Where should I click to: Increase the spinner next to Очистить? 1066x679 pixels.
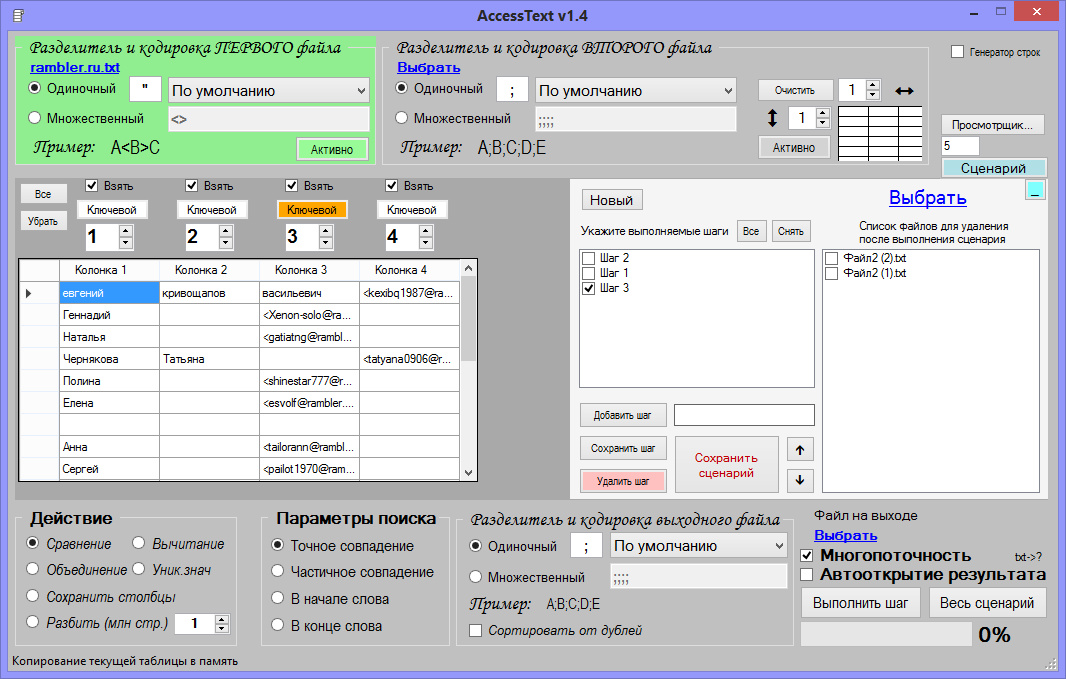pyautogui.click(x=873, y=85)
